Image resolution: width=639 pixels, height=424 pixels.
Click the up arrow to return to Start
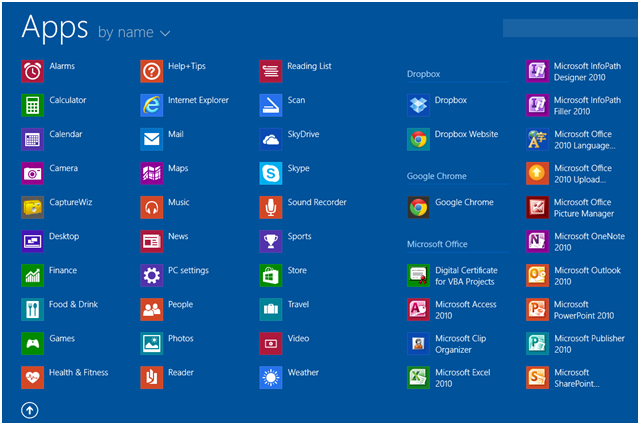click(30, 411)
